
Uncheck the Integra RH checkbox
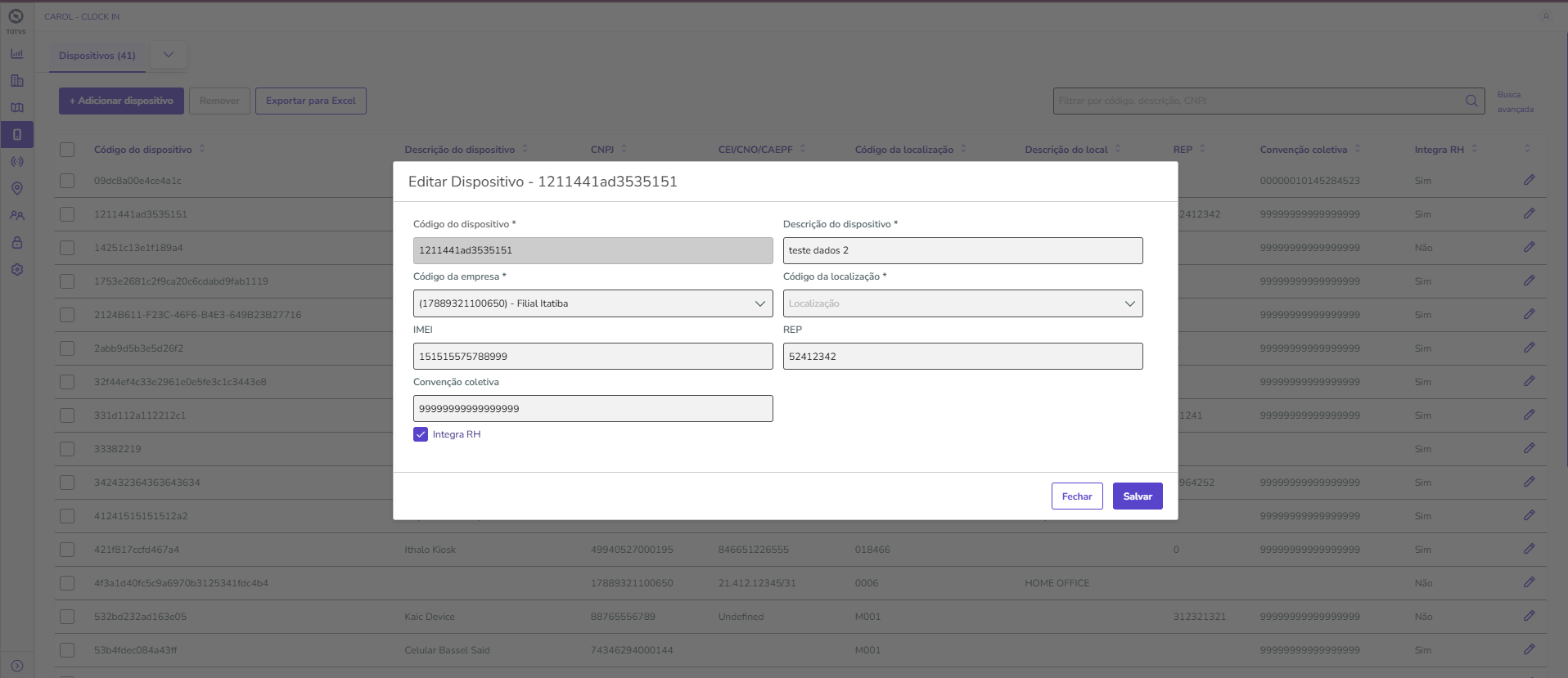(x=421, y=434)
